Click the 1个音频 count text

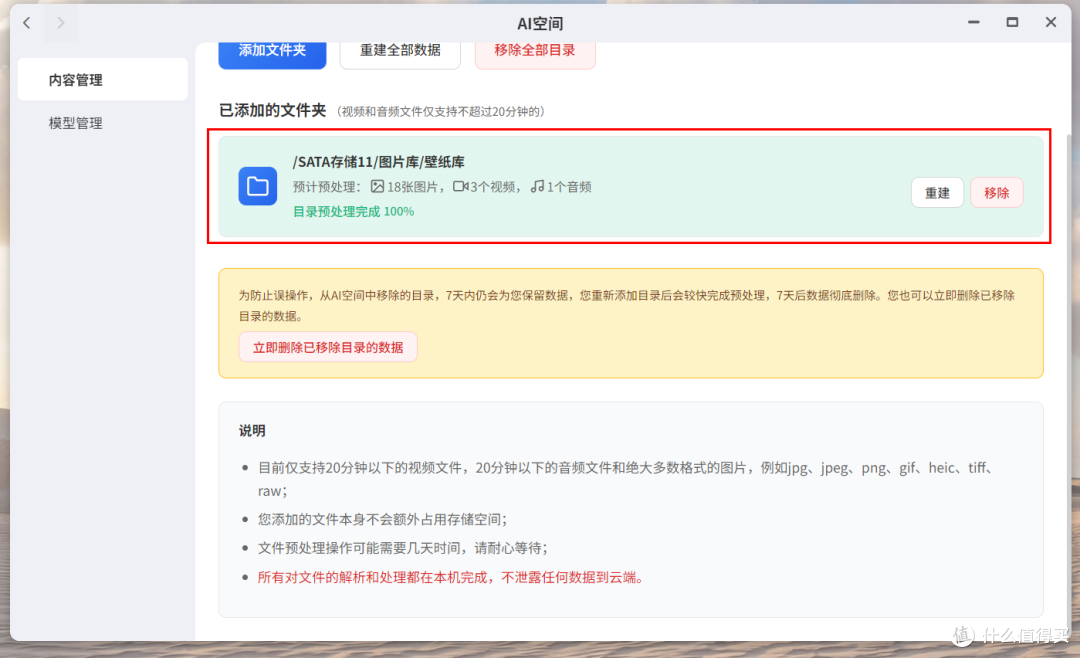point(569,187)
